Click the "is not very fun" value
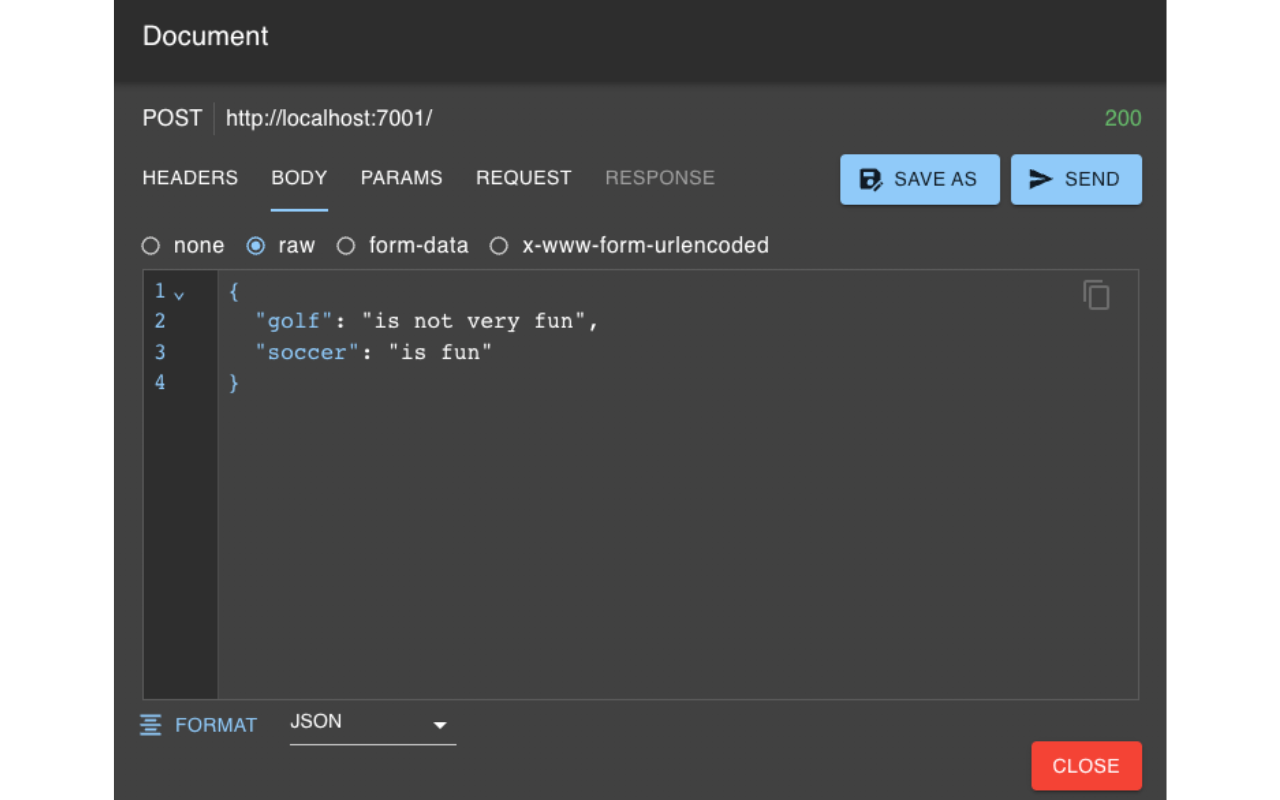 pyautogui.click(x=473, y=322)
